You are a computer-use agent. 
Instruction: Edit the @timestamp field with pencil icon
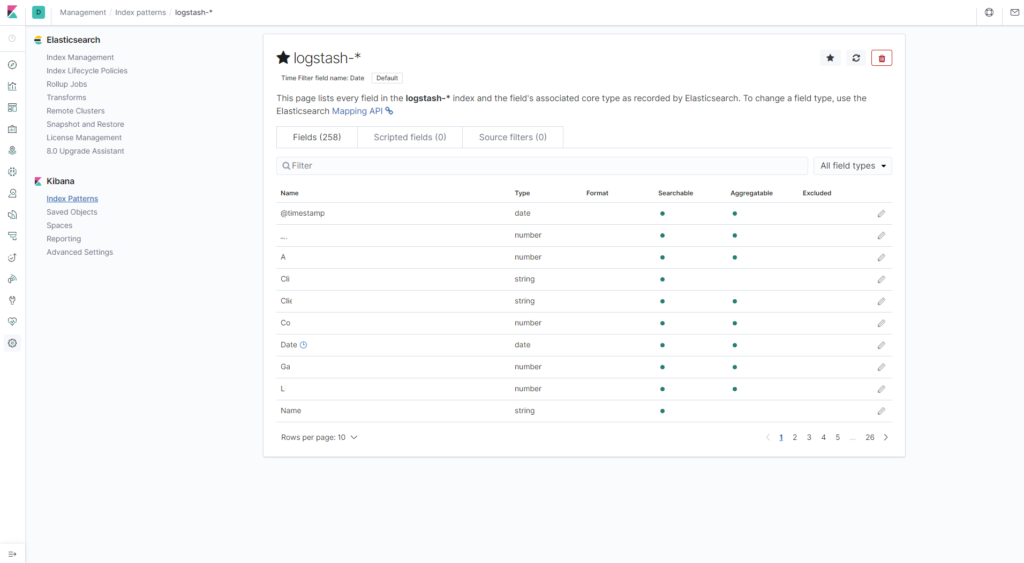(x=881, y=214)
